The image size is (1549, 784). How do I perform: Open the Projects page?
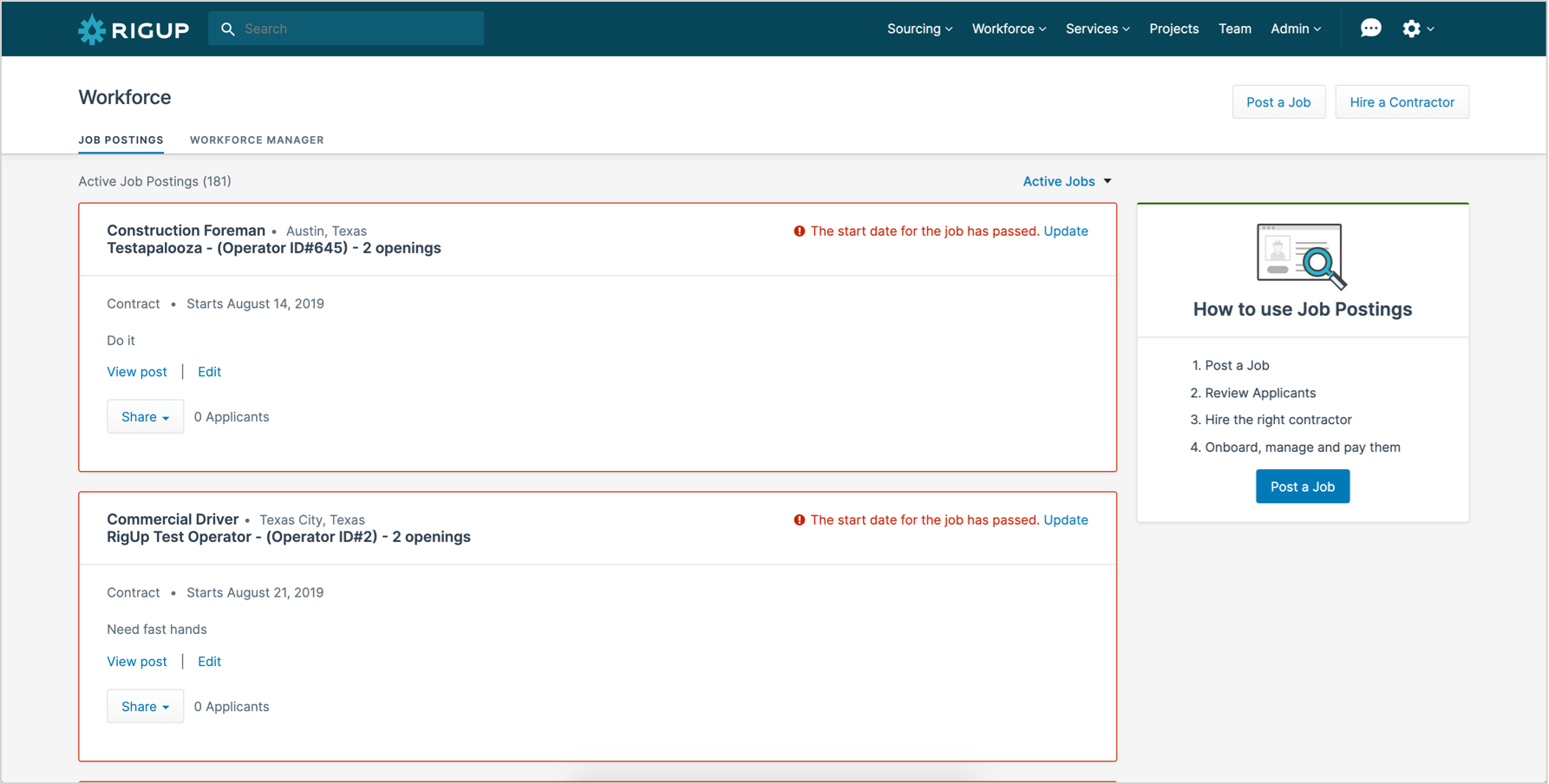tap(1173, 29)
